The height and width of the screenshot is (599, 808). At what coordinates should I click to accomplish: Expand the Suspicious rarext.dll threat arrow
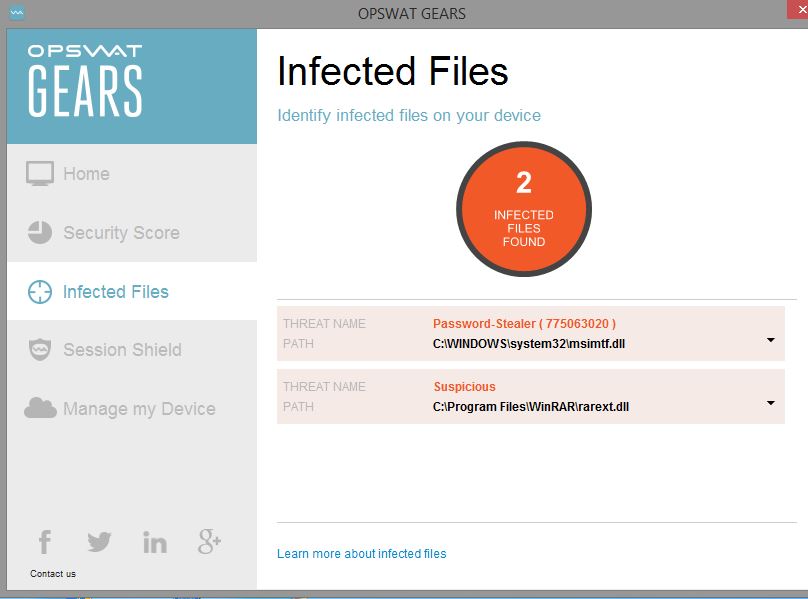click(770, 403)
